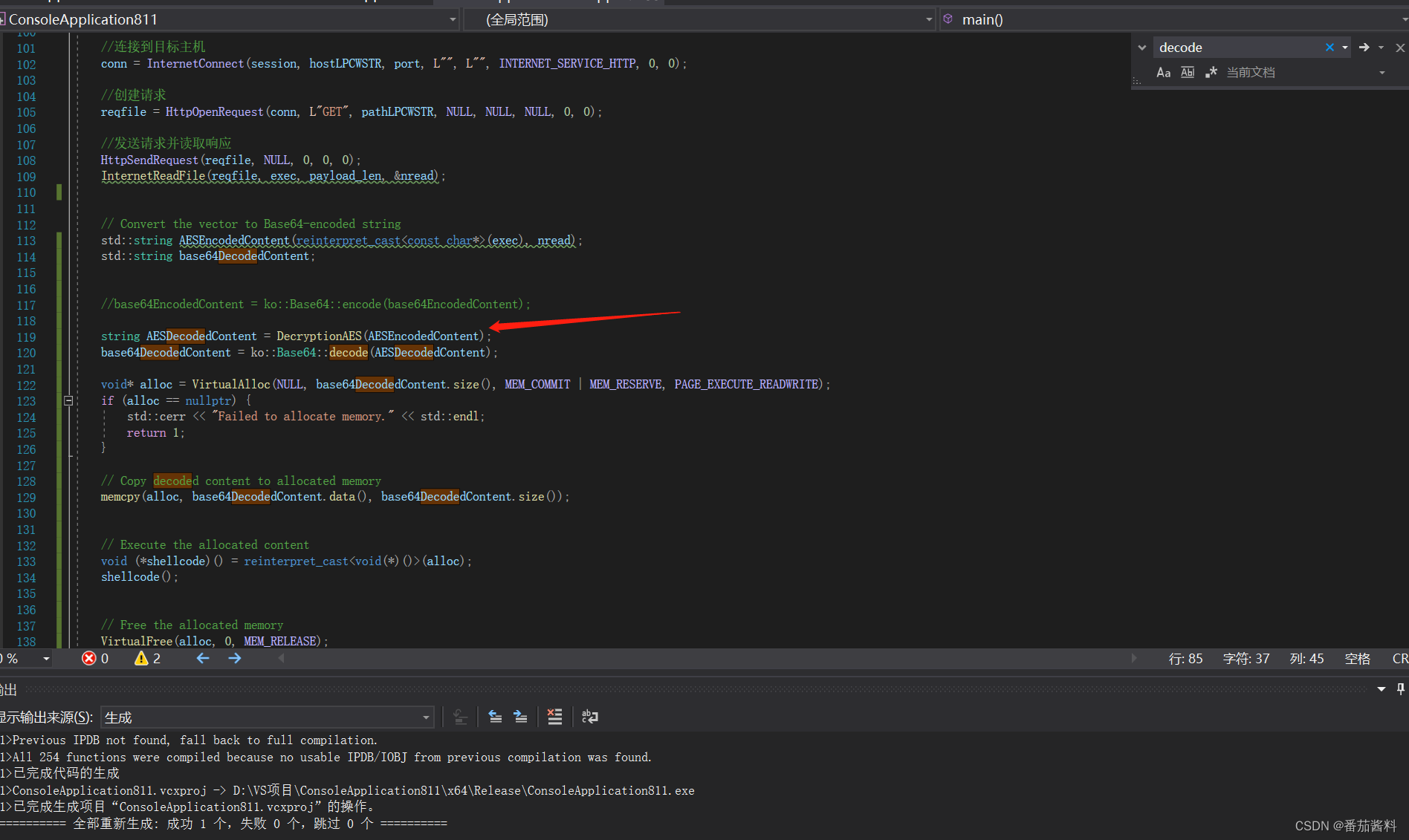Open find next options dropdown arrow
This screenshot has height=840, width=1409.
pos(1382,48)
